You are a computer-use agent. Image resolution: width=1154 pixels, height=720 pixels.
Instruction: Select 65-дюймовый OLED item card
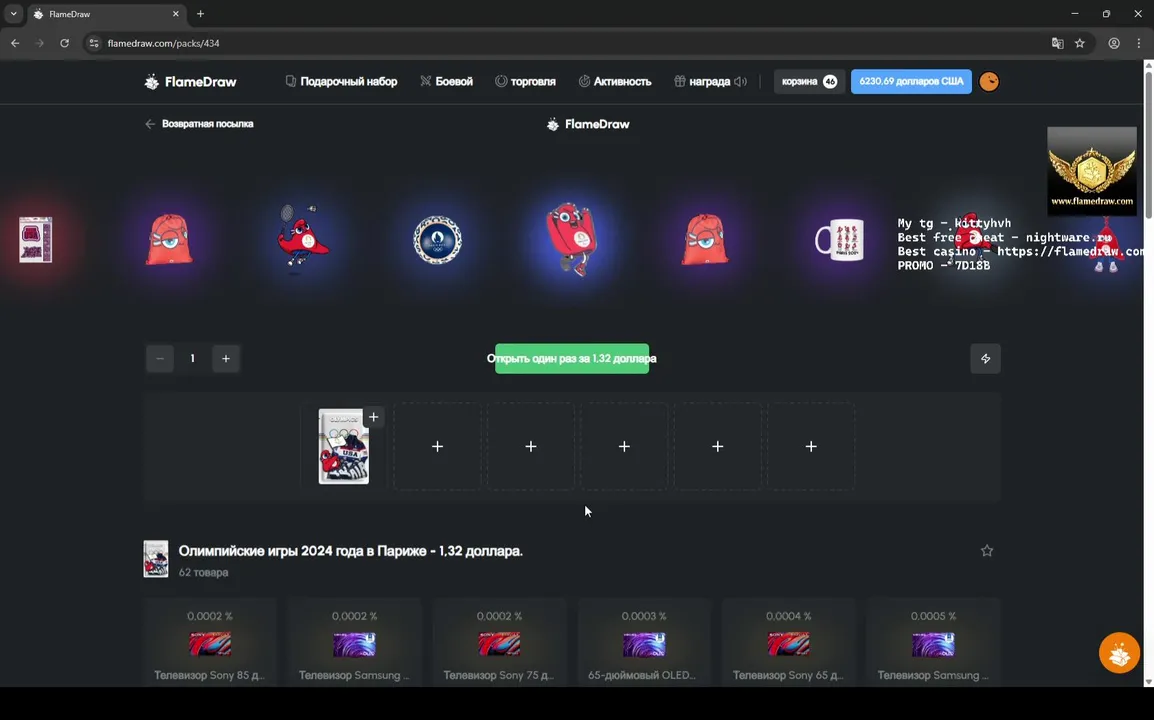click(x=644, y=643)
